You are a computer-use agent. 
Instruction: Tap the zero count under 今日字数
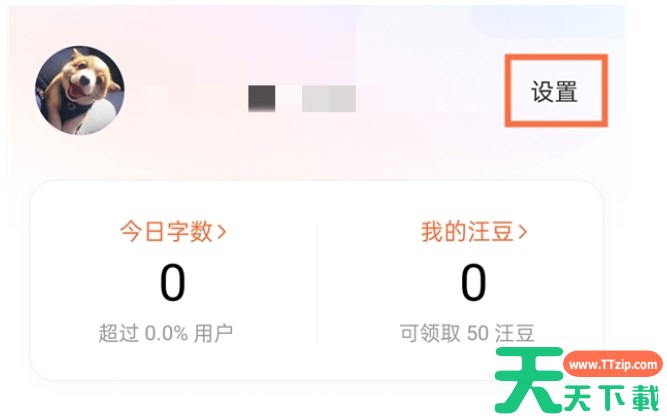pyautogui.click(x=172, y=284)
